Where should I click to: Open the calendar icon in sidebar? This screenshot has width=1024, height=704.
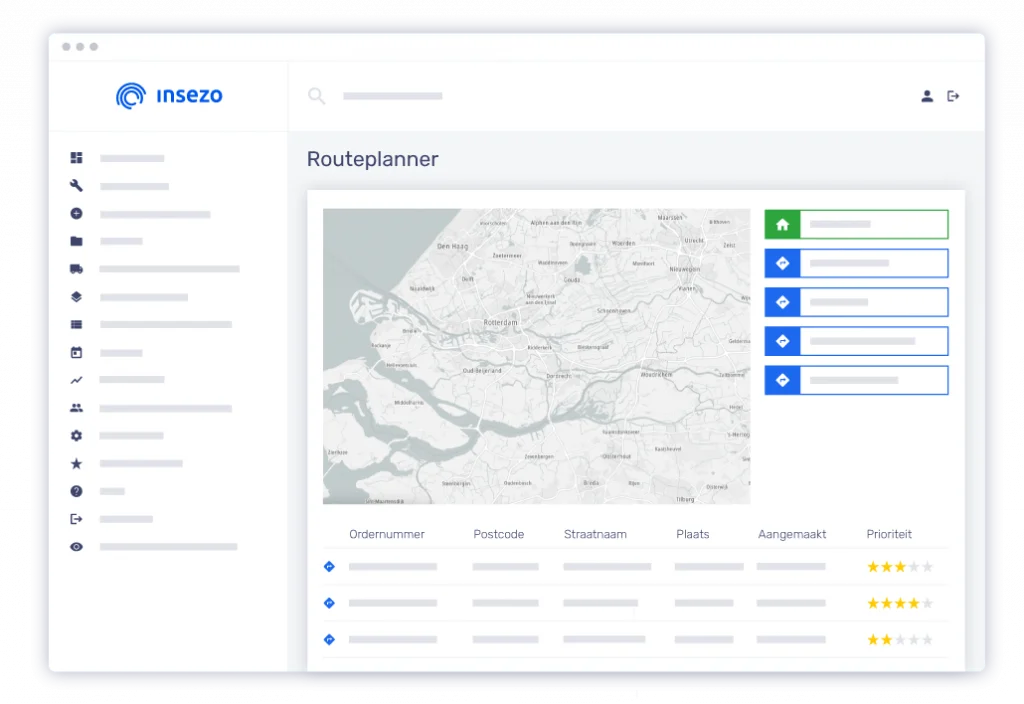(76, 353)
